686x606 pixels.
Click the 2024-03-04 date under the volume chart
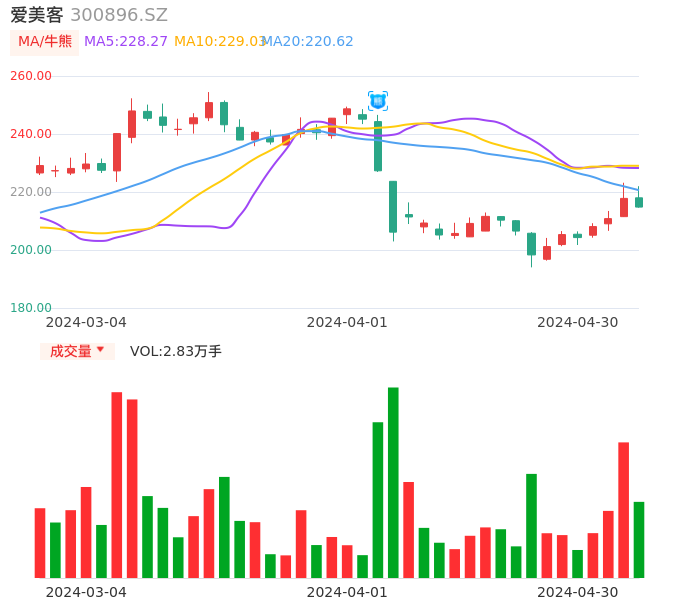(87, 592)
